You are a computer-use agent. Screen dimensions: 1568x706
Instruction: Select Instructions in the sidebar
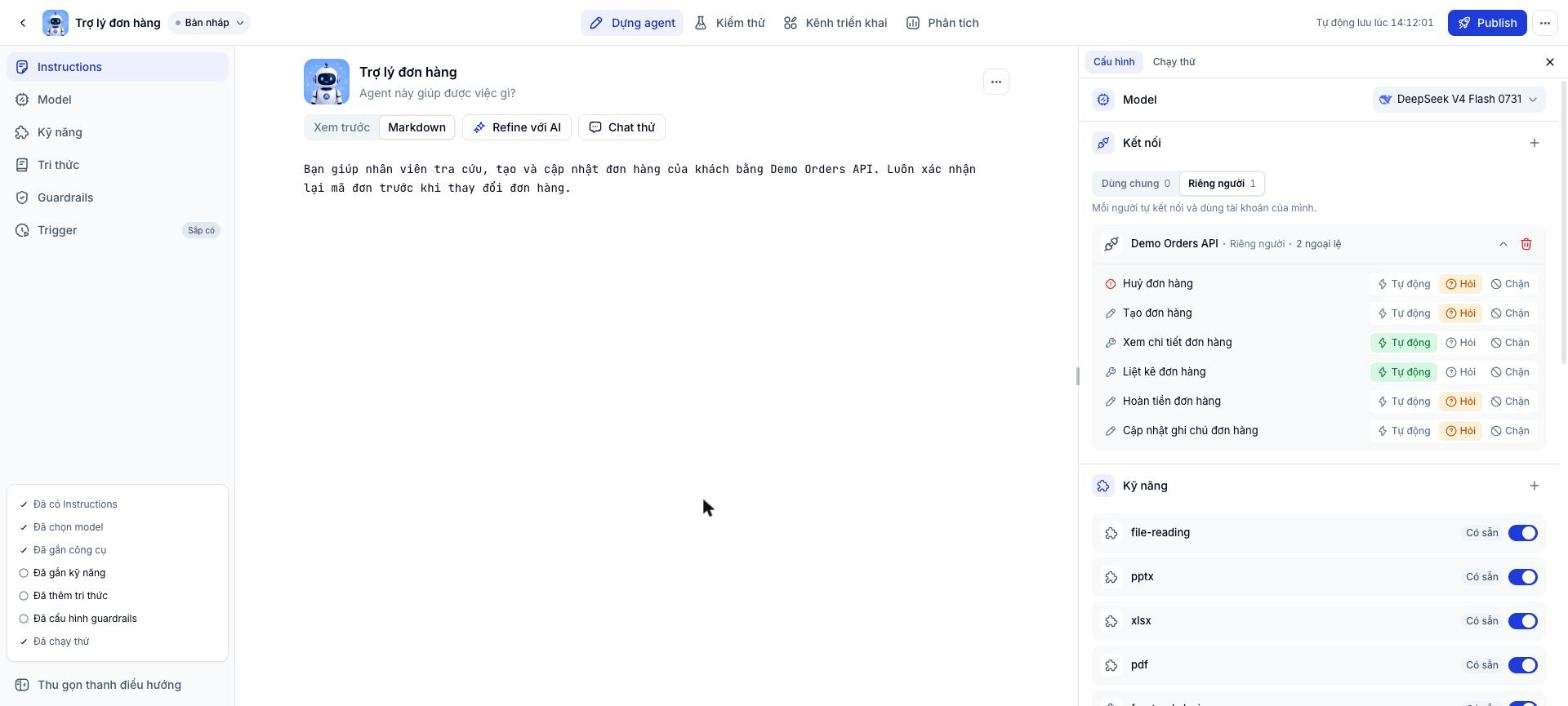(x=117, y=67)
